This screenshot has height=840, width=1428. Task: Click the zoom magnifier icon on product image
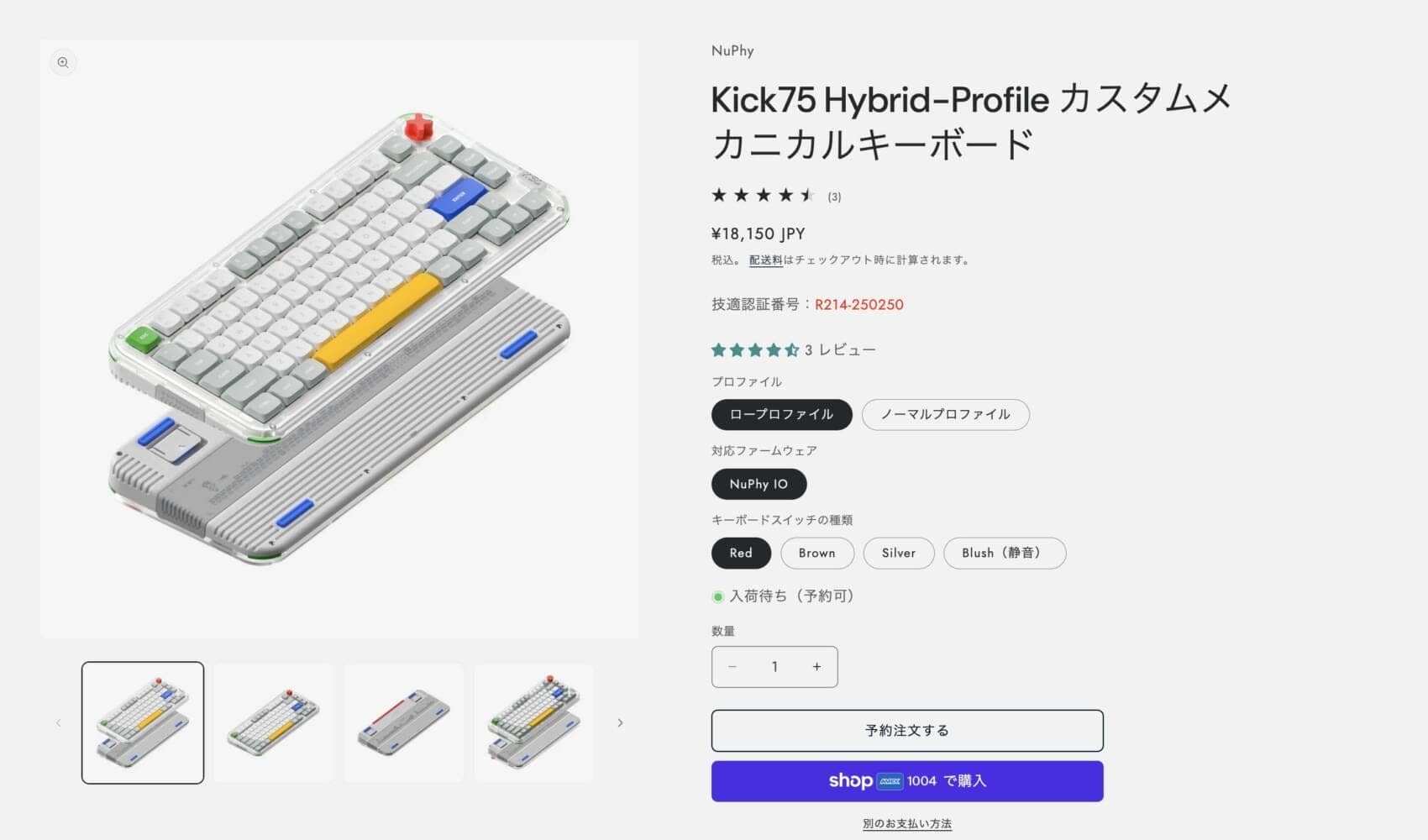coord(63,62)
